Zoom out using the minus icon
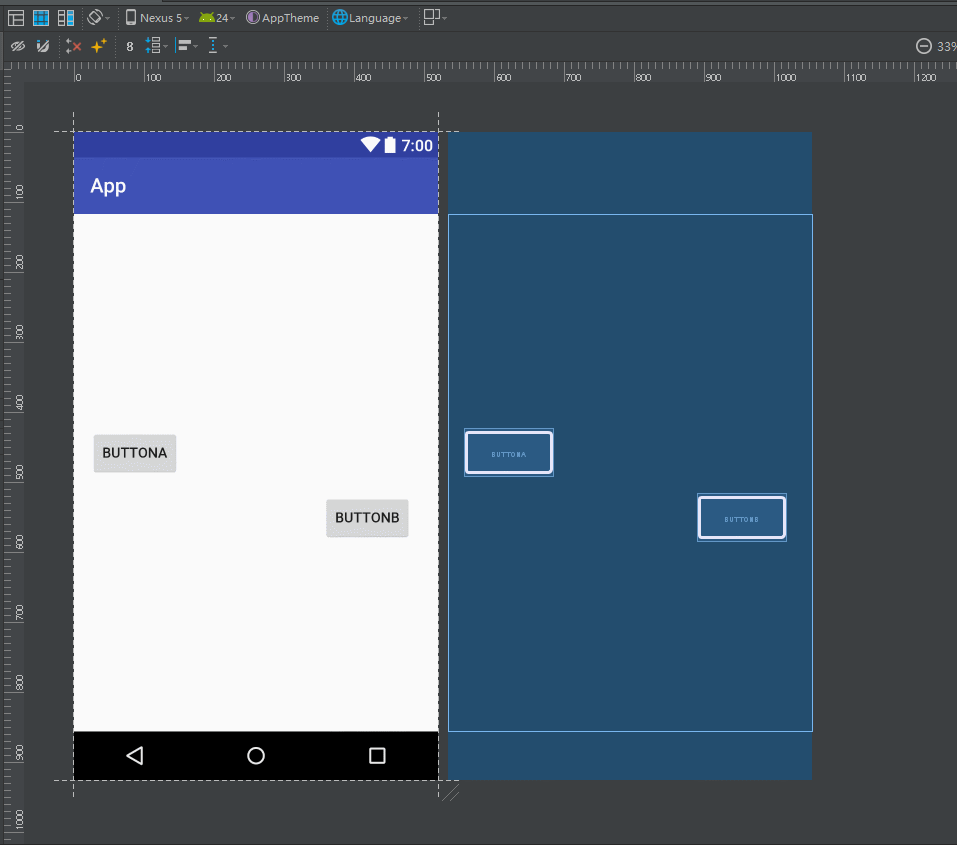This screenshot has width=957, height=845. tap(924, 46)
